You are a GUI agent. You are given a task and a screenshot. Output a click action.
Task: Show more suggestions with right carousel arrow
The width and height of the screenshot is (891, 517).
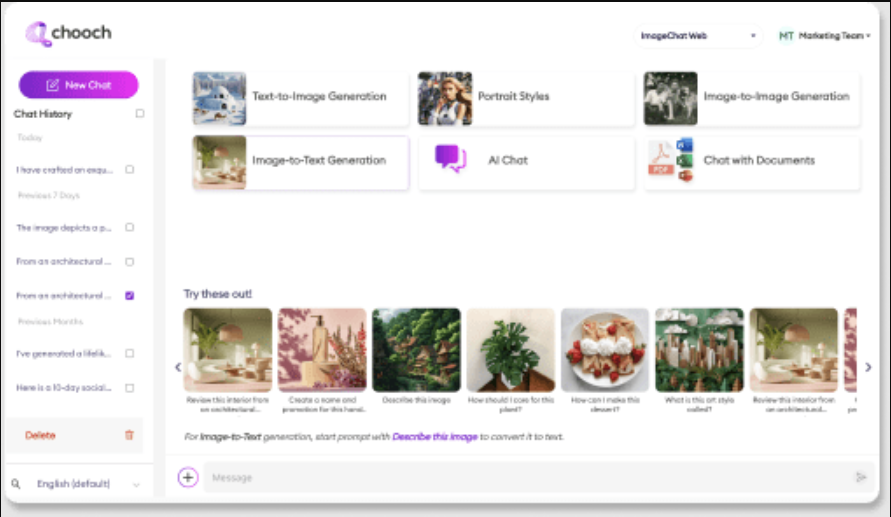(868, 368)
